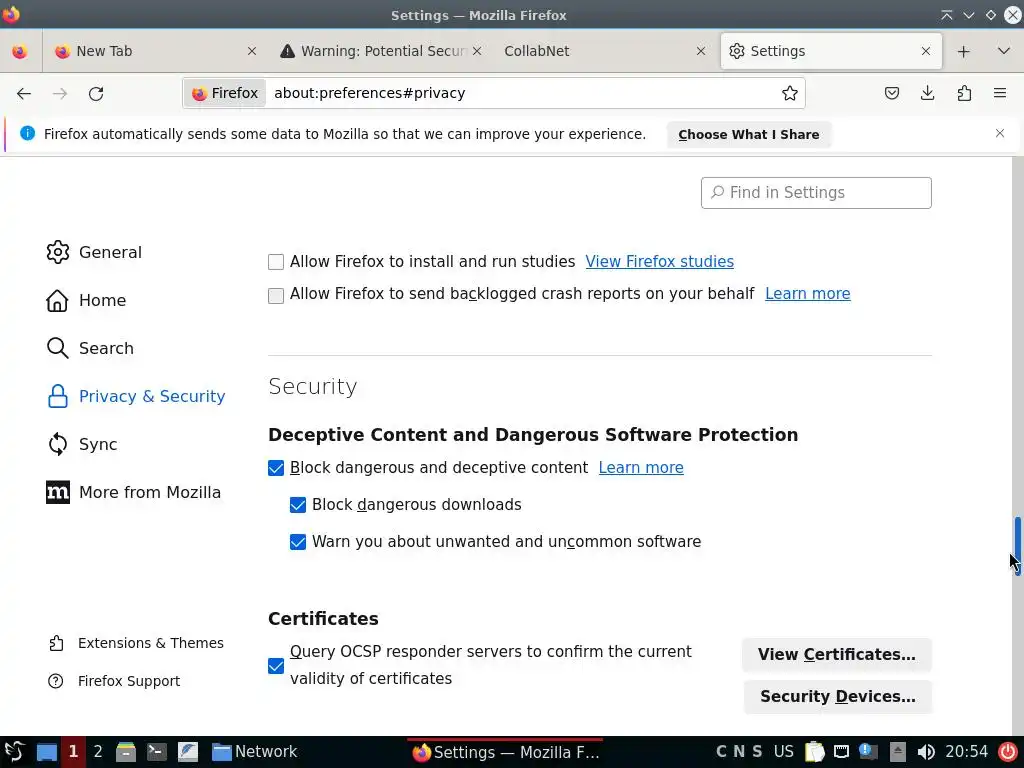Go back to previous page

pos(24,93)
